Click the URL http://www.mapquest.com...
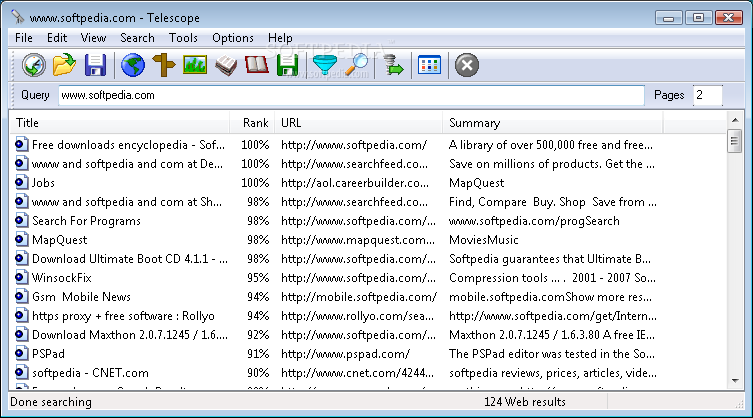753x418 pixels. 358,239
